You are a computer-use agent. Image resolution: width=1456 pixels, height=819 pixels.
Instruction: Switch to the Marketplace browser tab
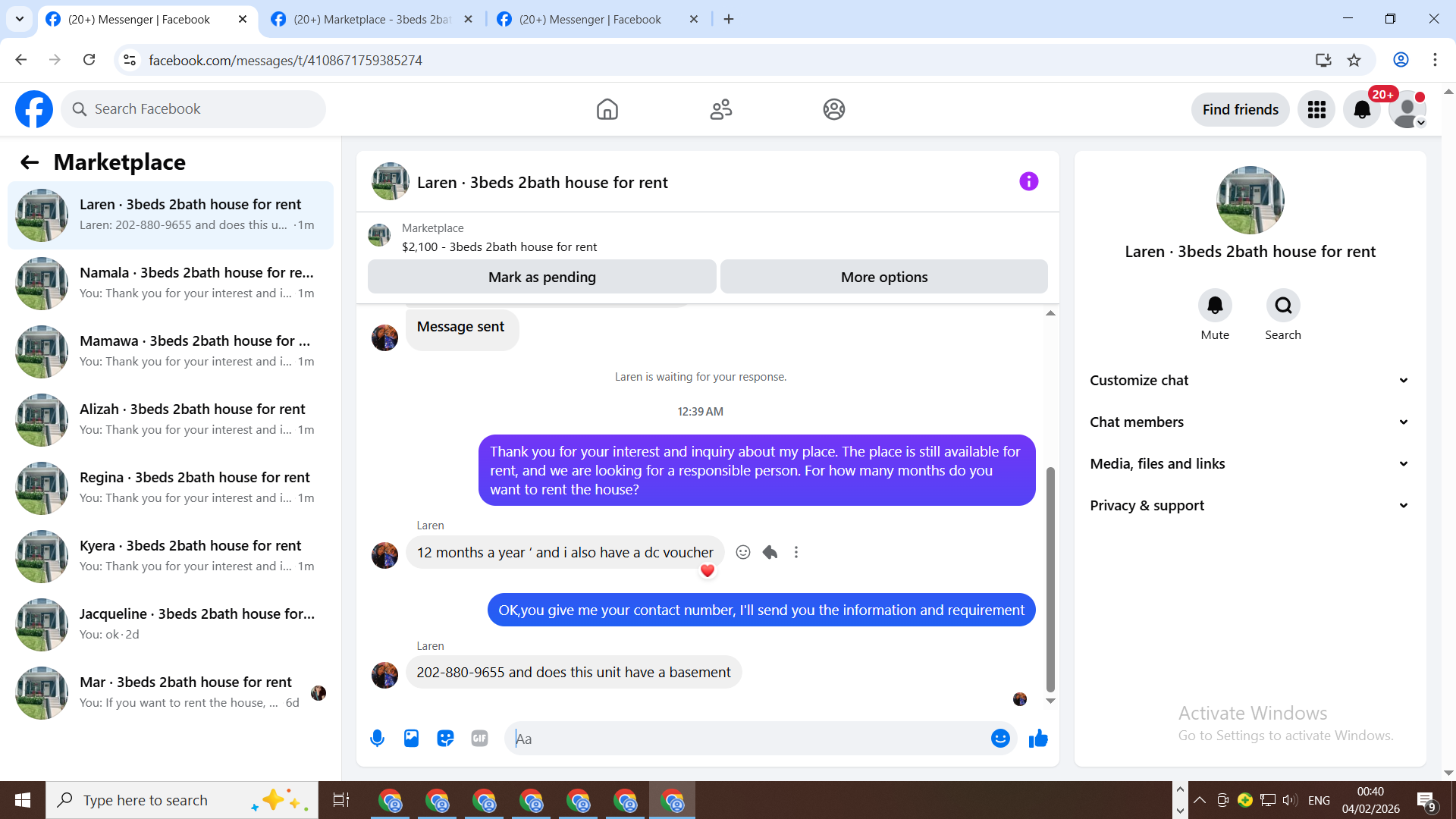[x=372, y=19]
